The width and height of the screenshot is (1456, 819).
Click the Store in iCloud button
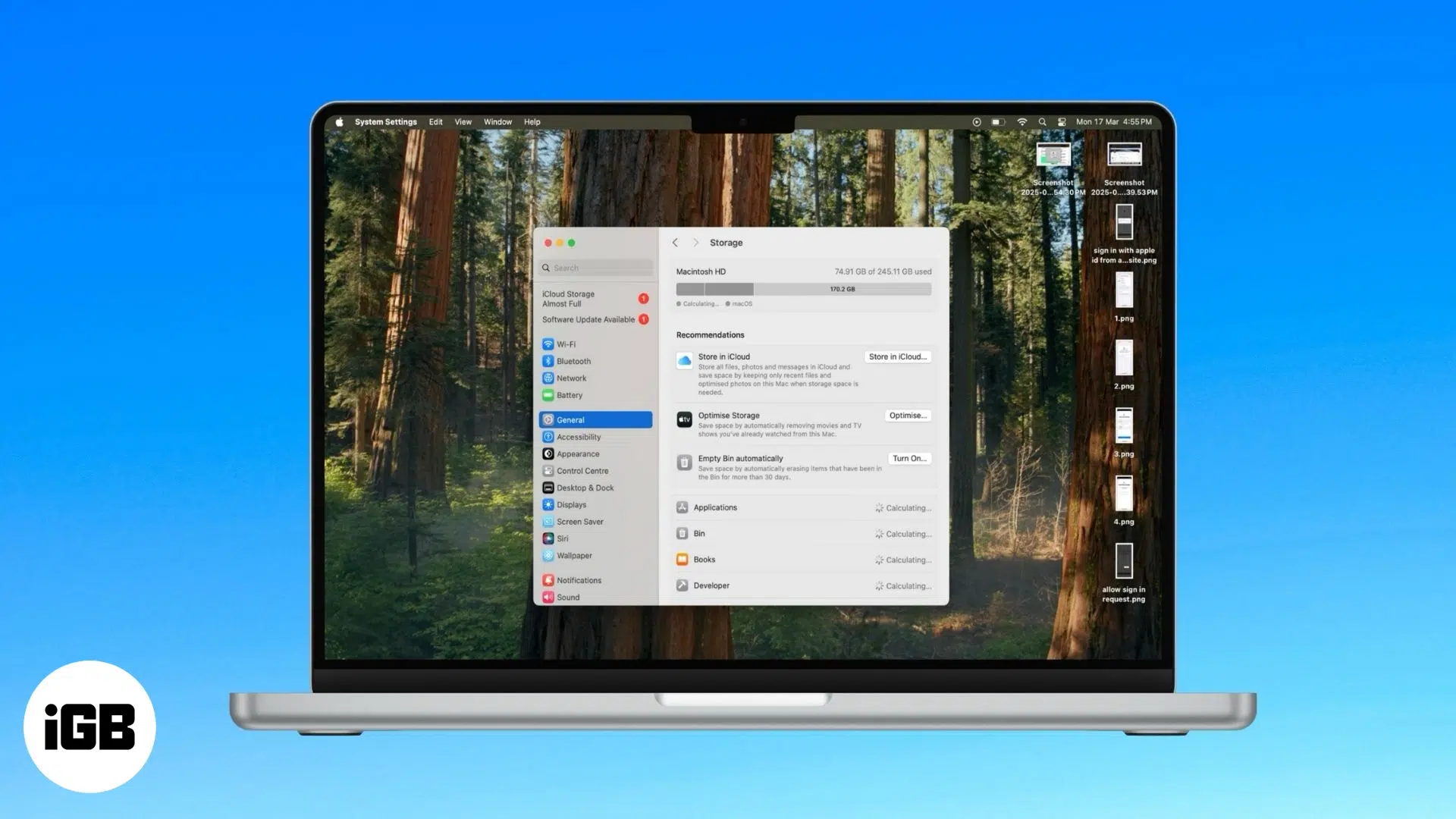(x=897, y=356)
